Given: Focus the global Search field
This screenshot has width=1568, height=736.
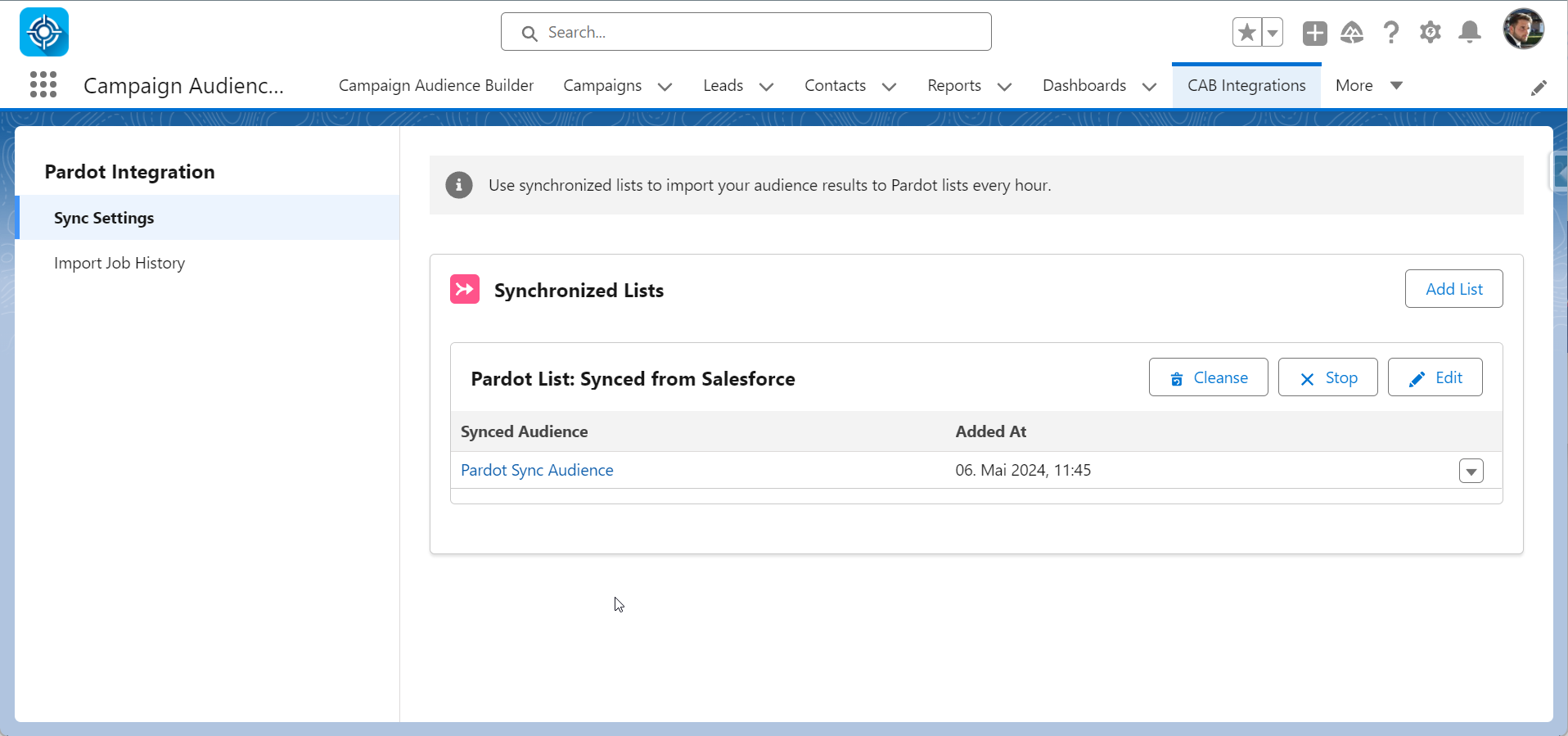Looking at the screenshot, I should (x=746, y=32).
